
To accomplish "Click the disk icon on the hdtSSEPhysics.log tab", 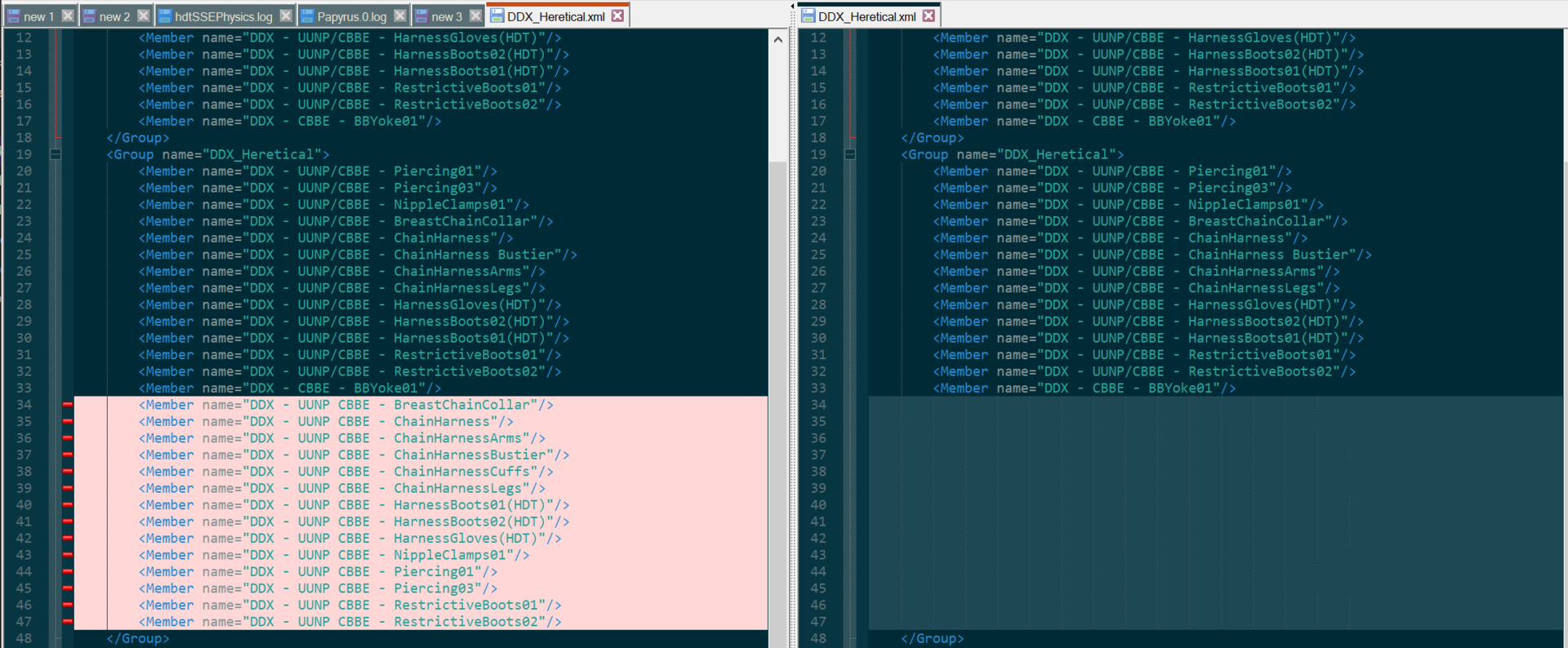I will coord(164,16).
